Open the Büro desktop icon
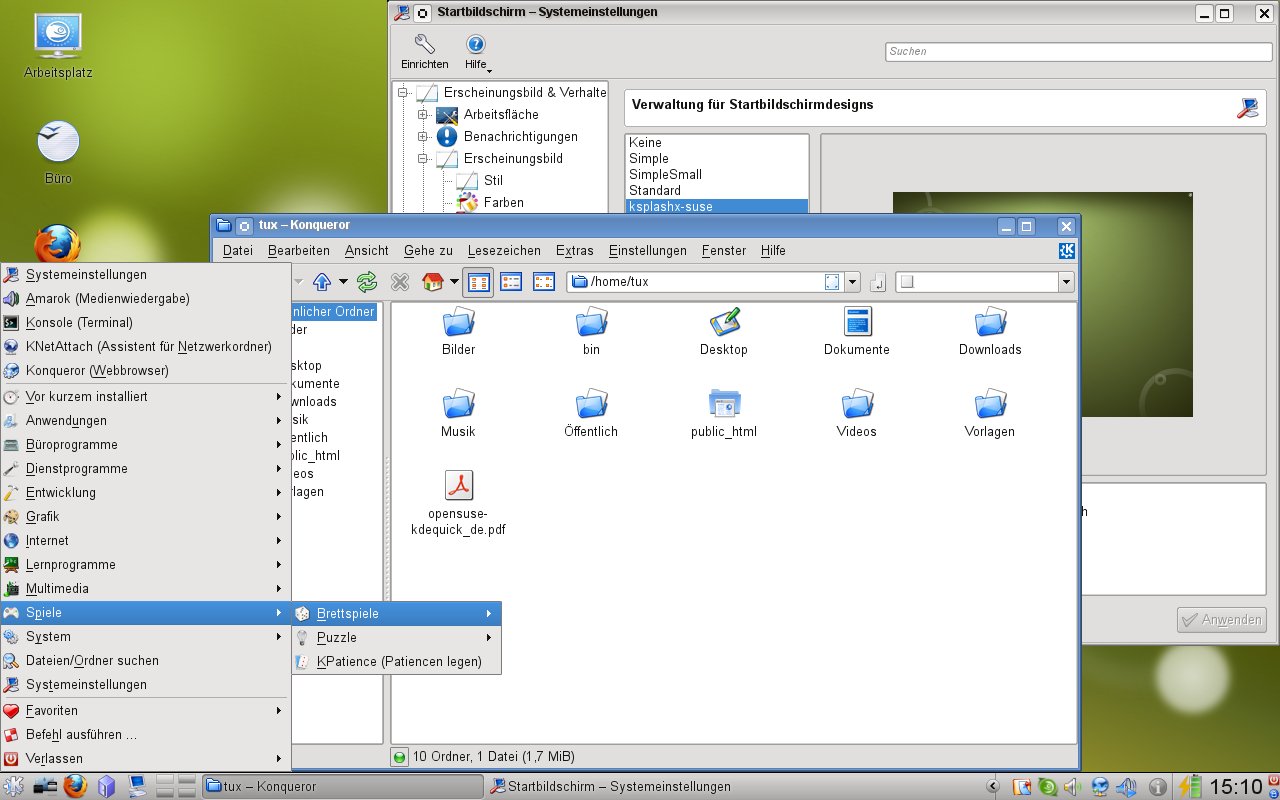 tap(58, 152)
